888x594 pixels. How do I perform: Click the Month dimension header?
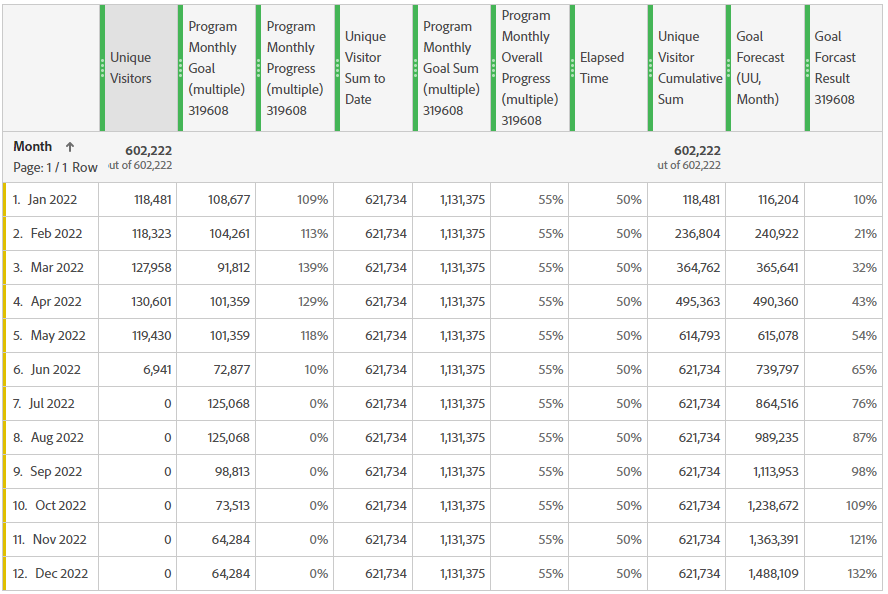[x=33, y=147]
